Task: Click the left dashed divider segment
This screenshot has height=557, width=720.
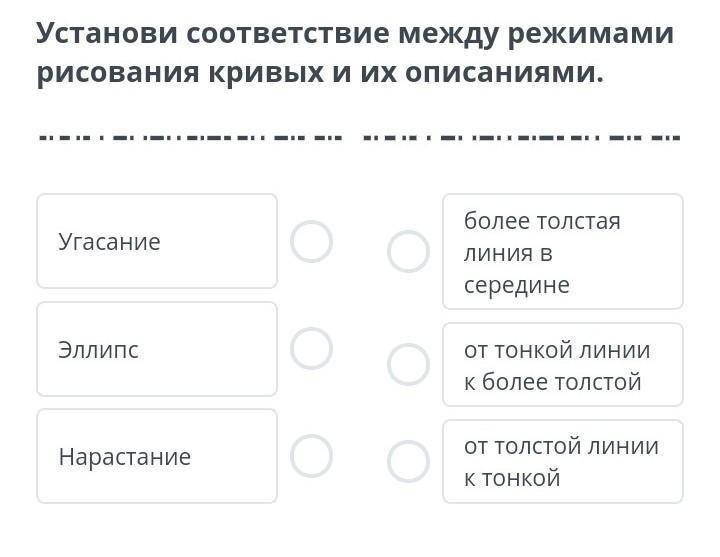Action: [190, 136]
